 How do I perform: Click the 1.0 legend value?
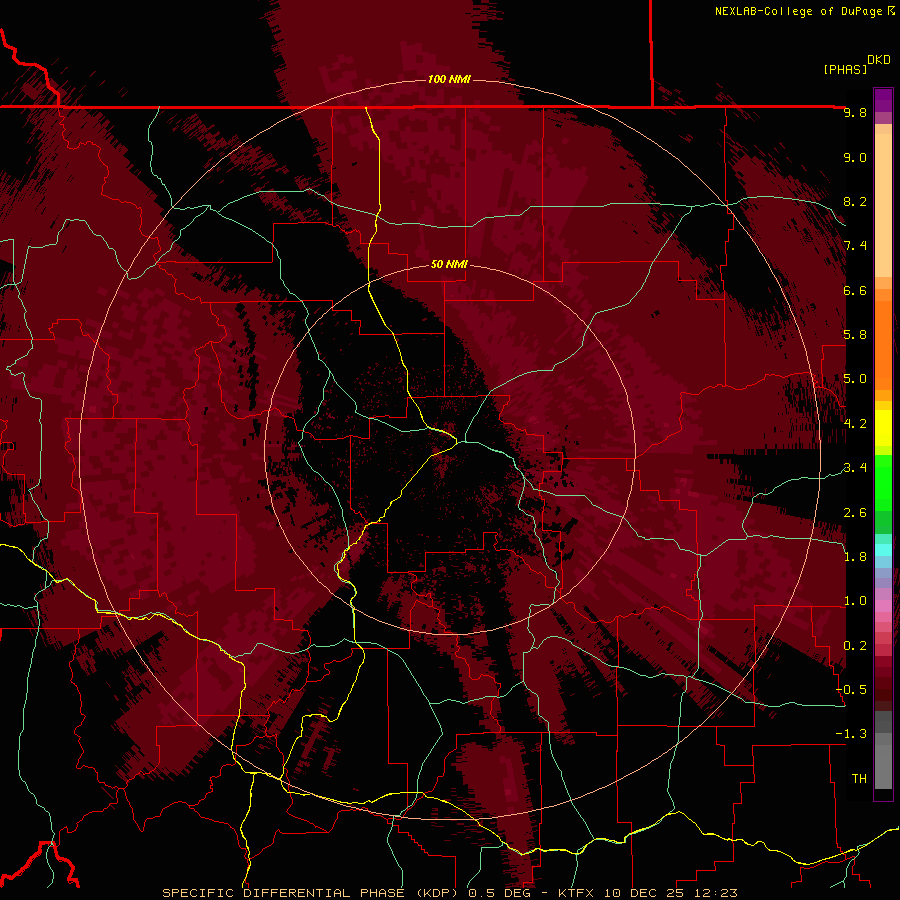pyautogui.click(x=855, y=601)
